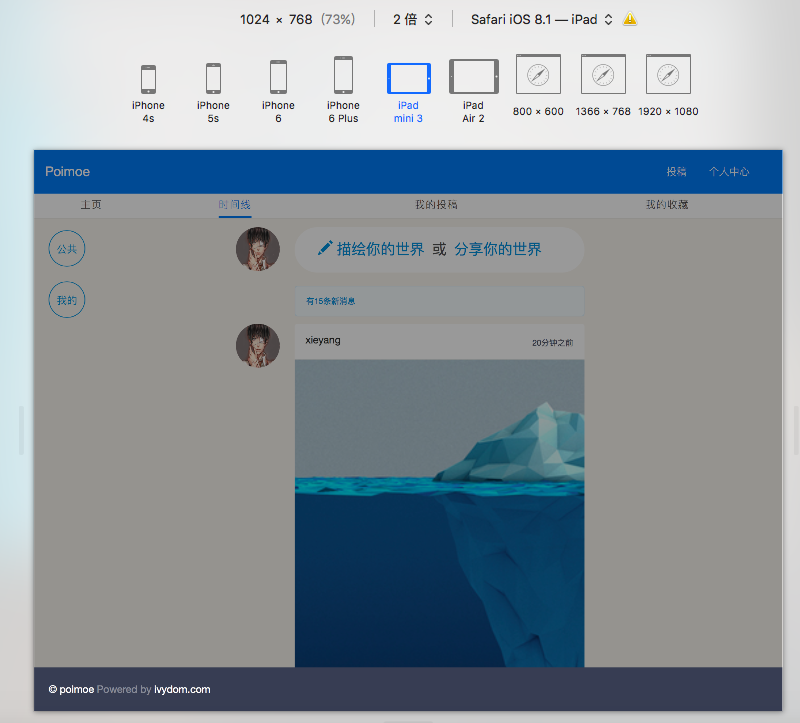Select the 1920 × 1080 resolution icon
Image resolution: width=800 pixels, height=723 pixels.
pos(668,74)
